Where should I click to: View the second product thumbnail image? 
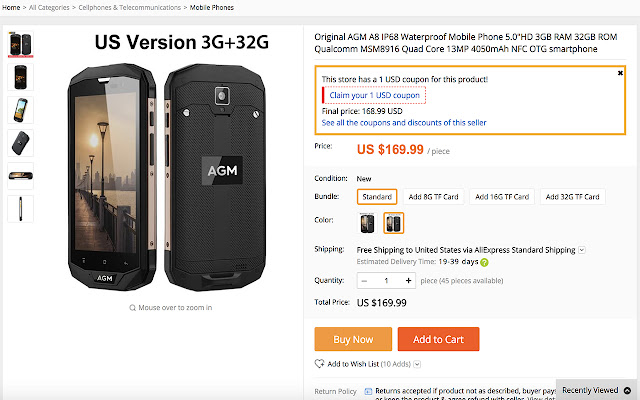[20, 77]
